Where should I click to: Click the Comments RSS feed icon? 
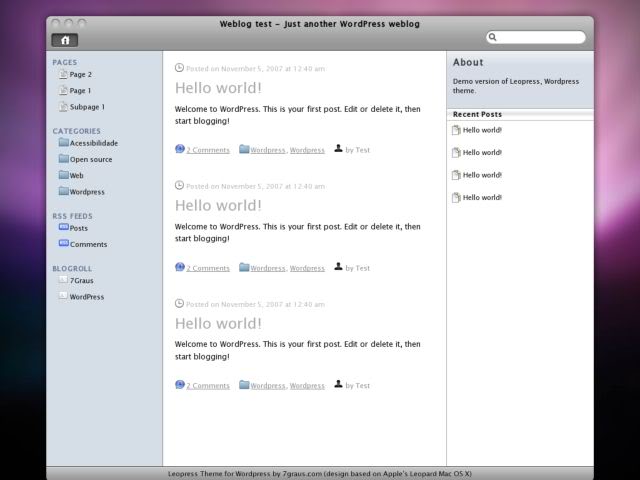coord(63,244)
